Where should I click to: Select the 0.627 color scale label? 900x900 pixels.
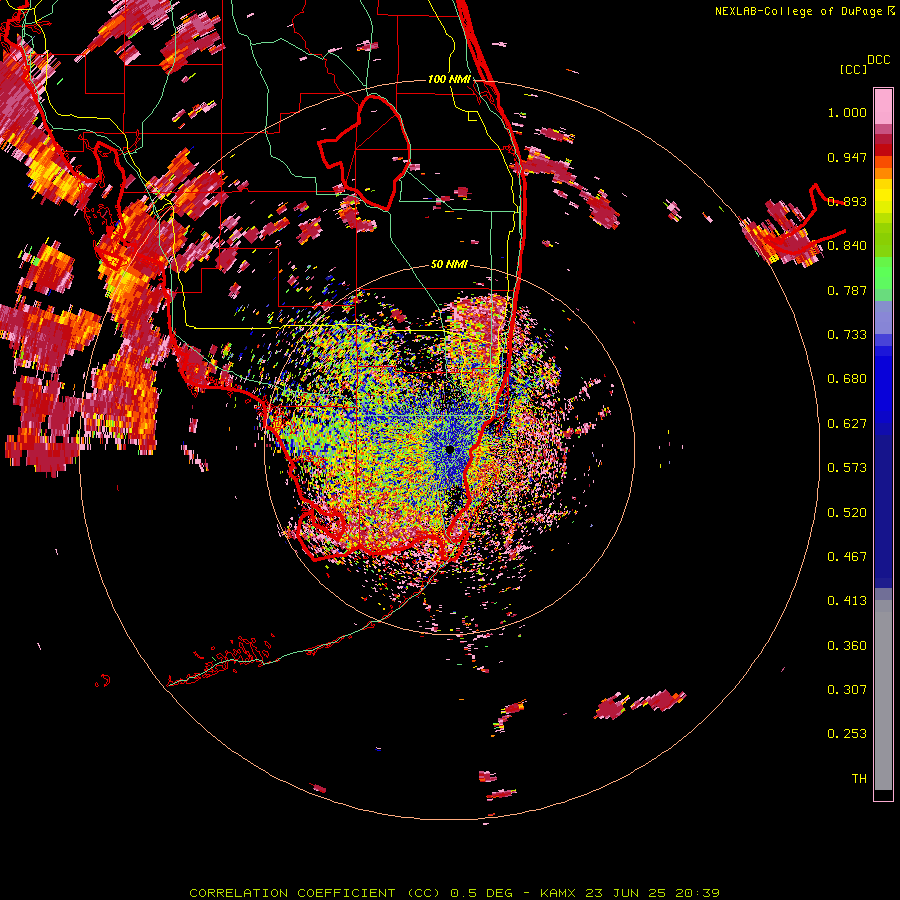[847, 424]
